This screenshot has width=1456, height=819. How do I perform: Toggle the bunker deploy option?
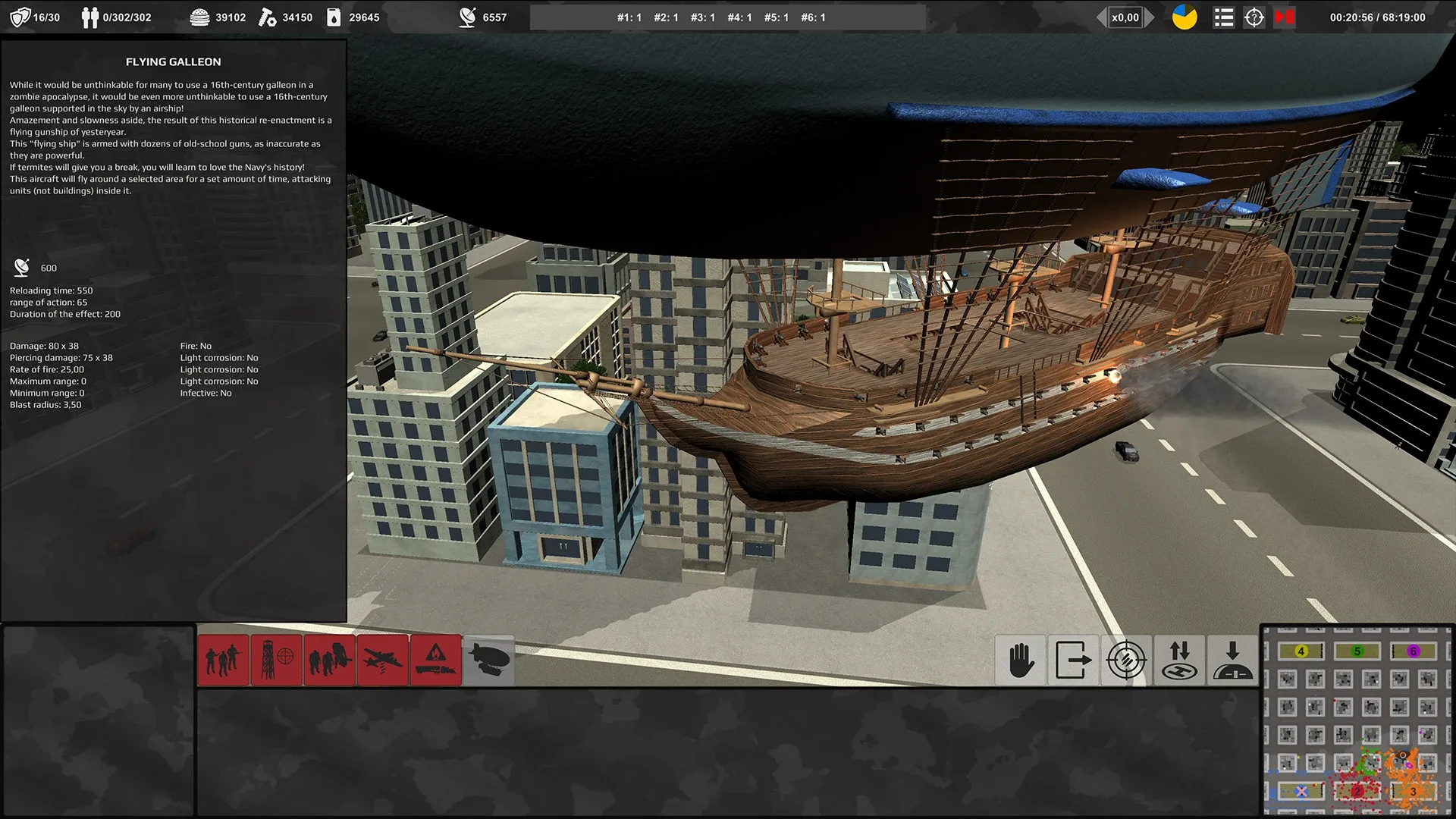click(1232, 659)
